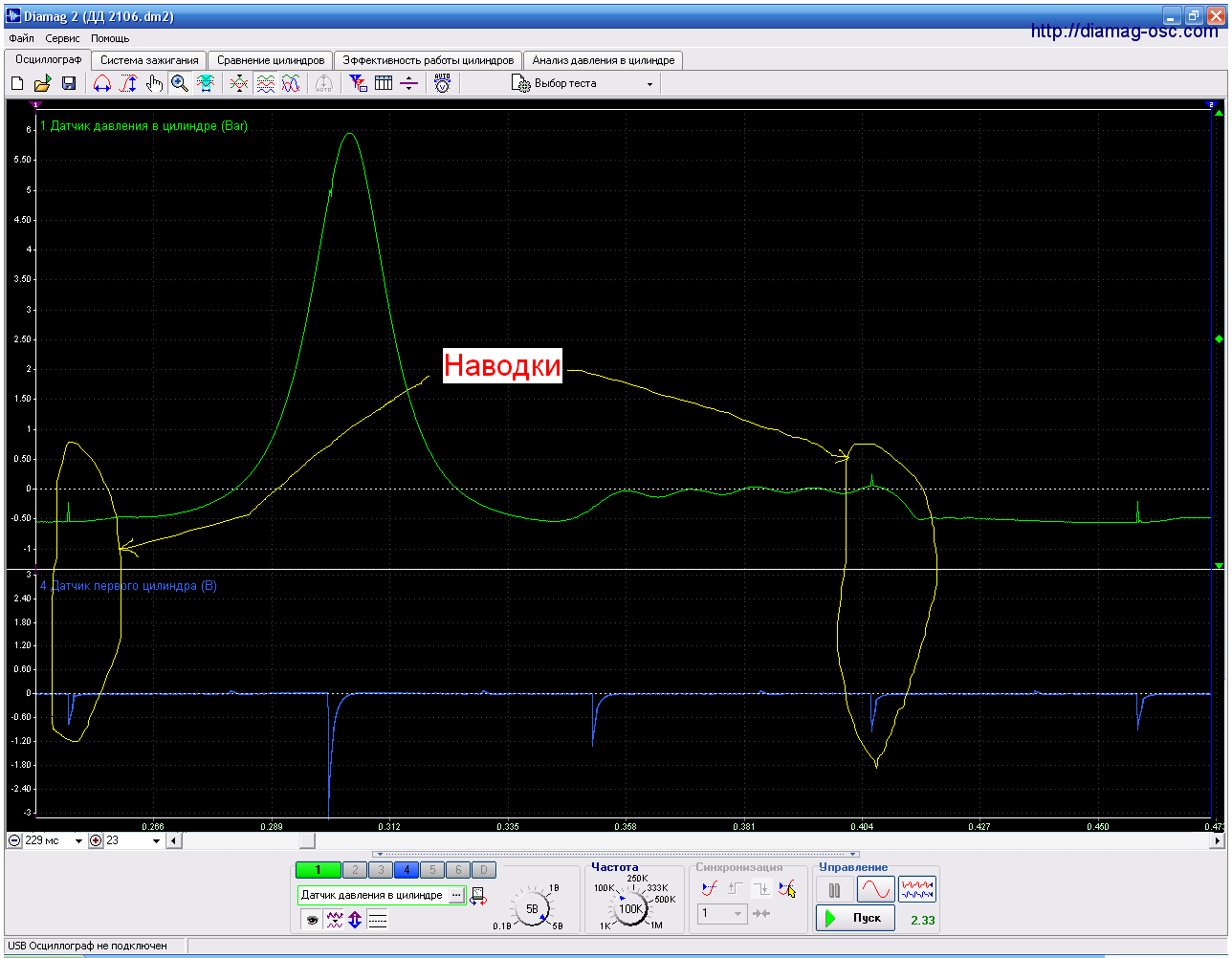This screenshot has height=958, width=1232.
Task: Click the sync center arrows icon
Action: tap(761, 913)
